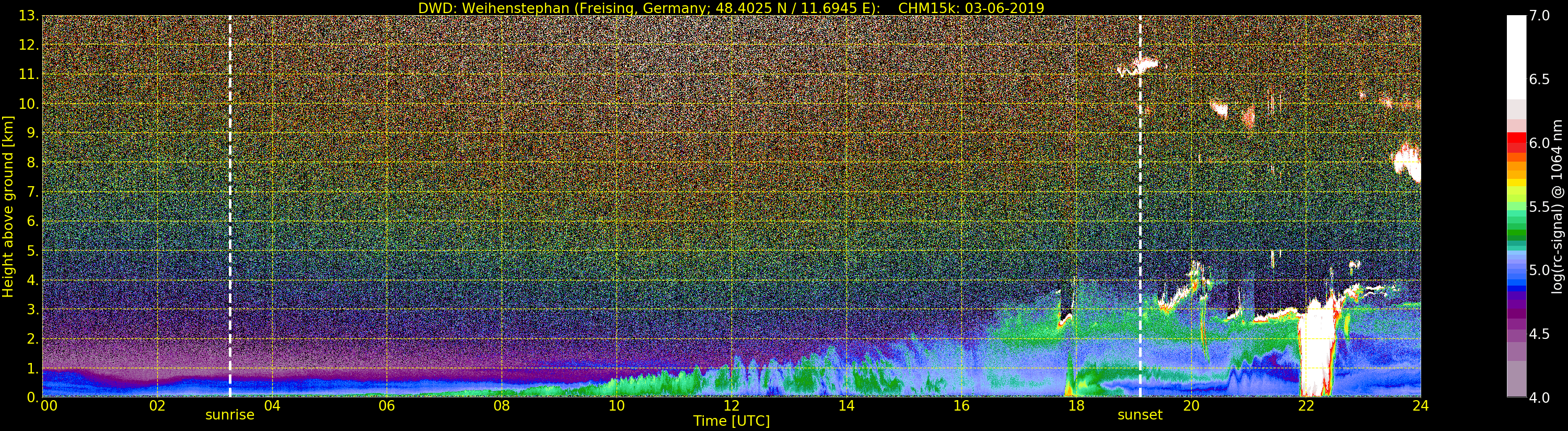
Task: Click the white dashed sunrise line
Action: coord(229,206)
